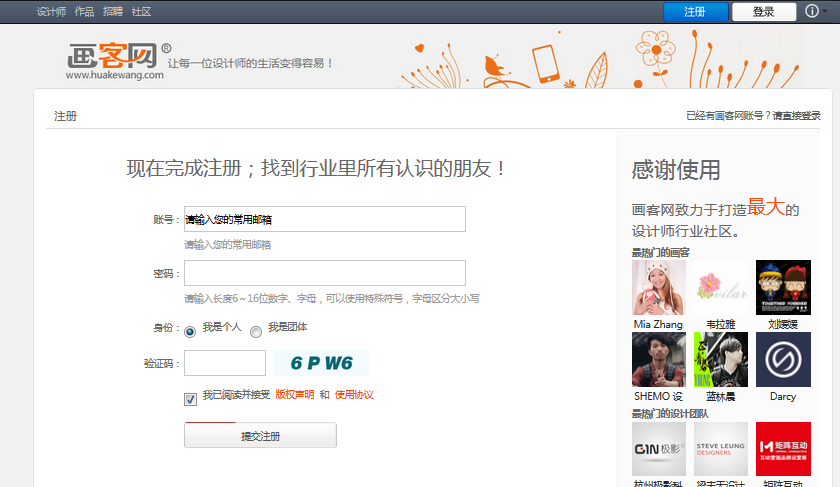Viewport: 840px width, 487px height.
Task: Open Darcy's logo avatar
Action: (x=783, y=359)
